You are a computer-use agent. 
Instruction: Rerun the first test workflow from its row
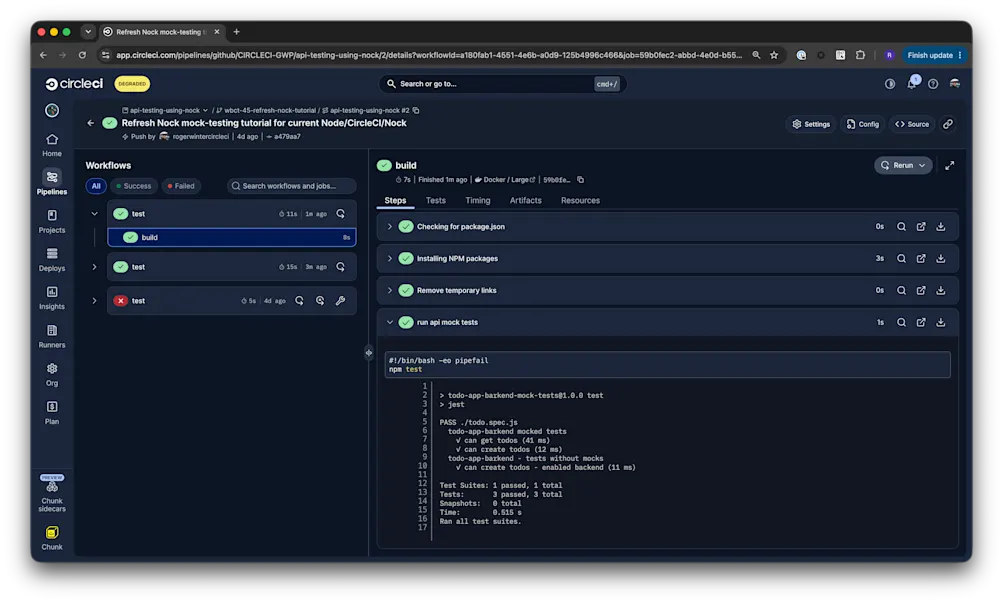pos(340,214)
